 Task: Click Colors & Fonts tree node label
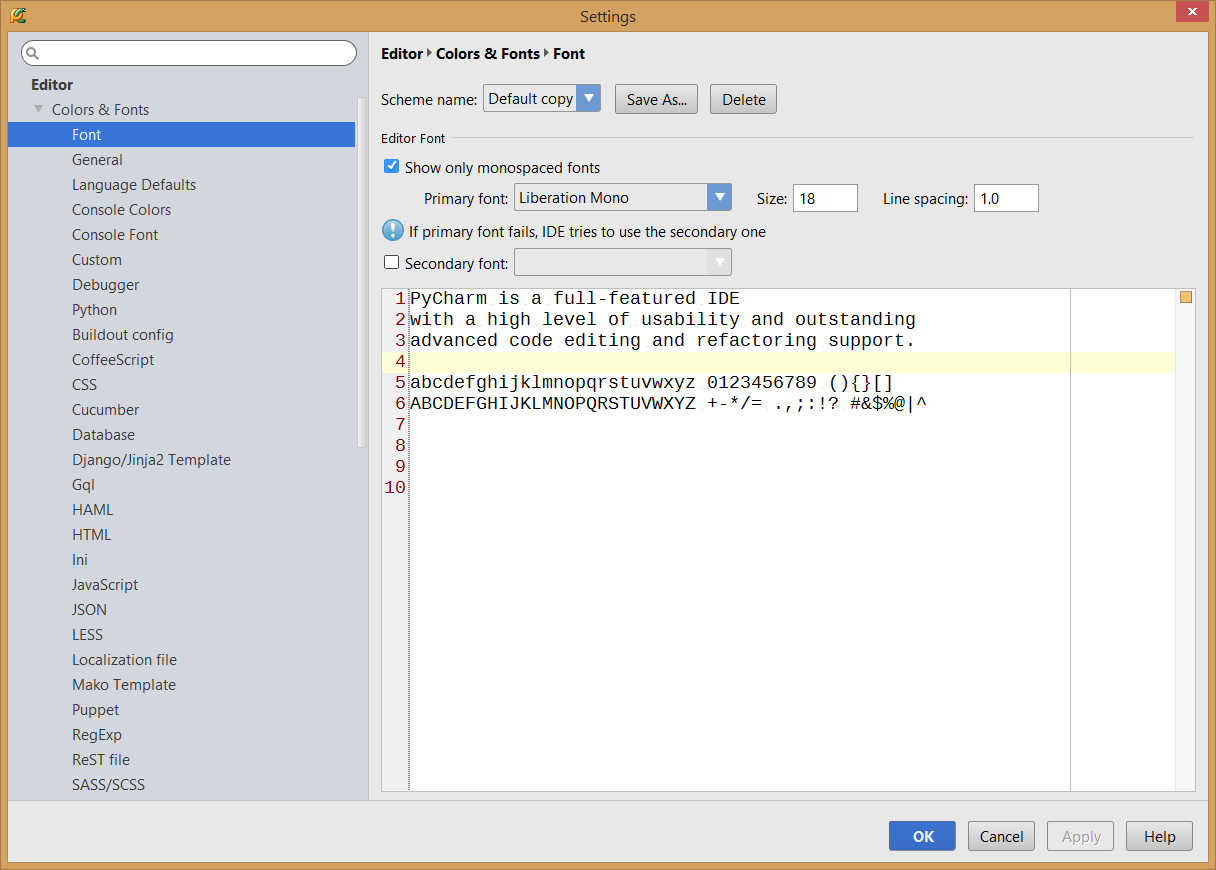(100, 109)
